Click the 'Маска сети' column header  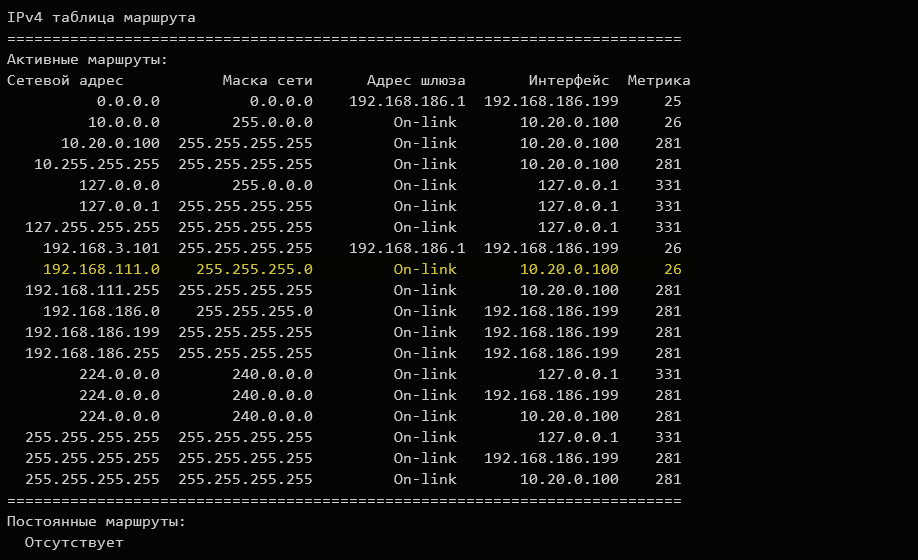pos(268,81)
